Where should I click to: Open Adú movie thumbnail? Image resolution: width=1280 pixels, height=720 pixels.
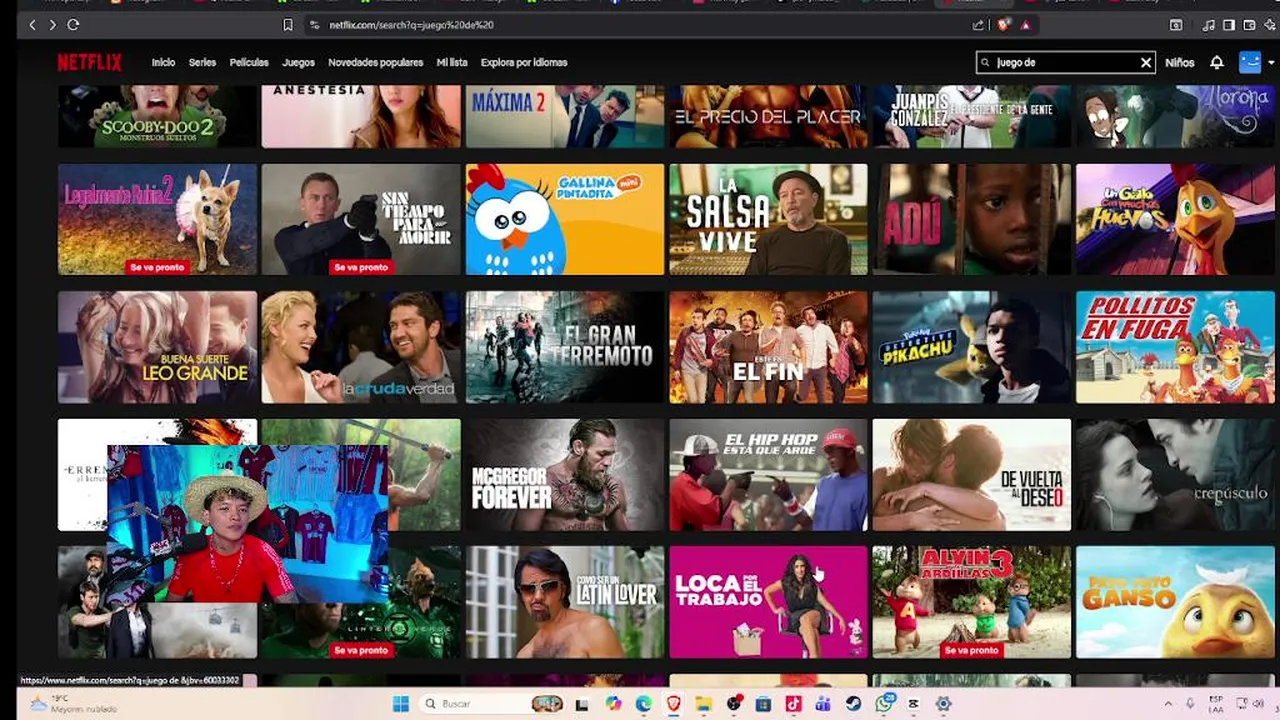[972, 219]
